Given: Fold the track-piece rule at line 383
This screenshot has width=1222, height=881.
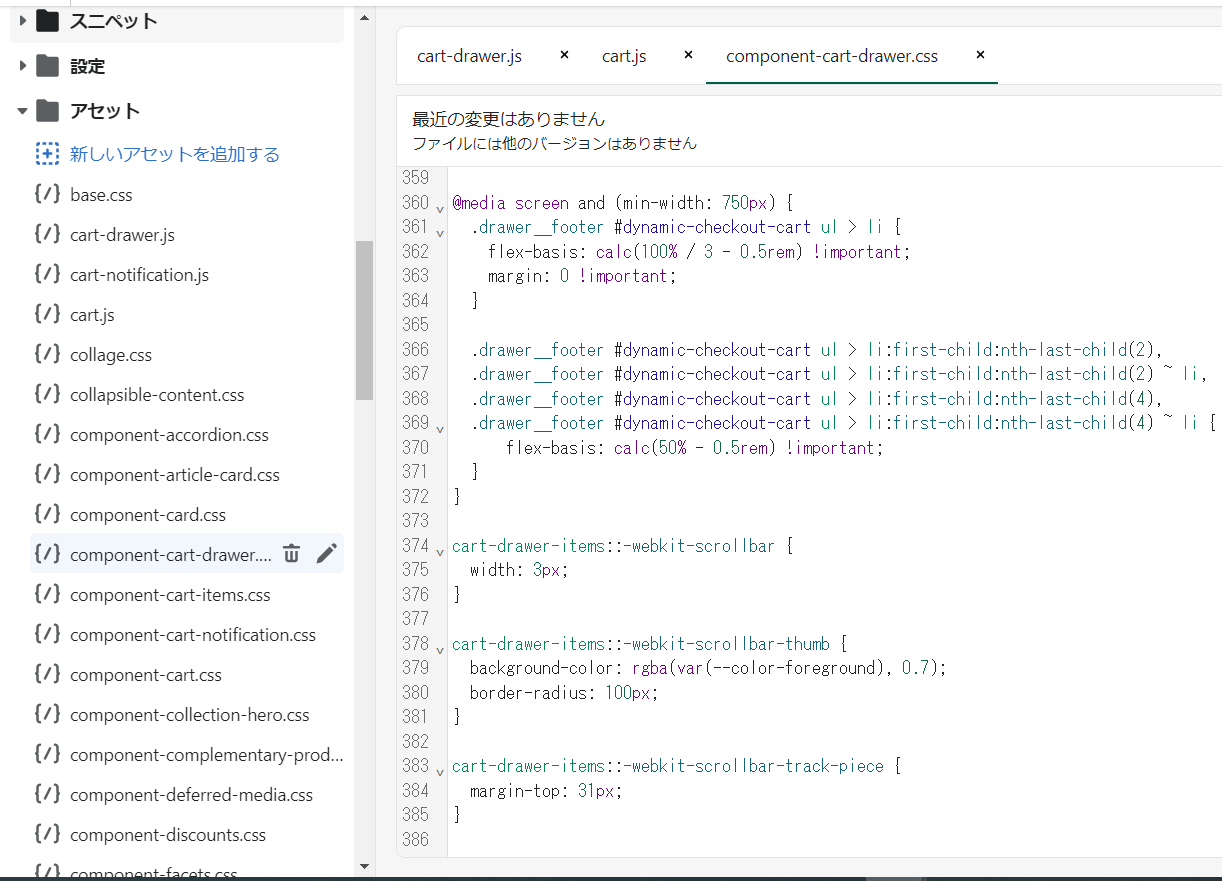Looking at the screenshot, I should tap(440, 772).
